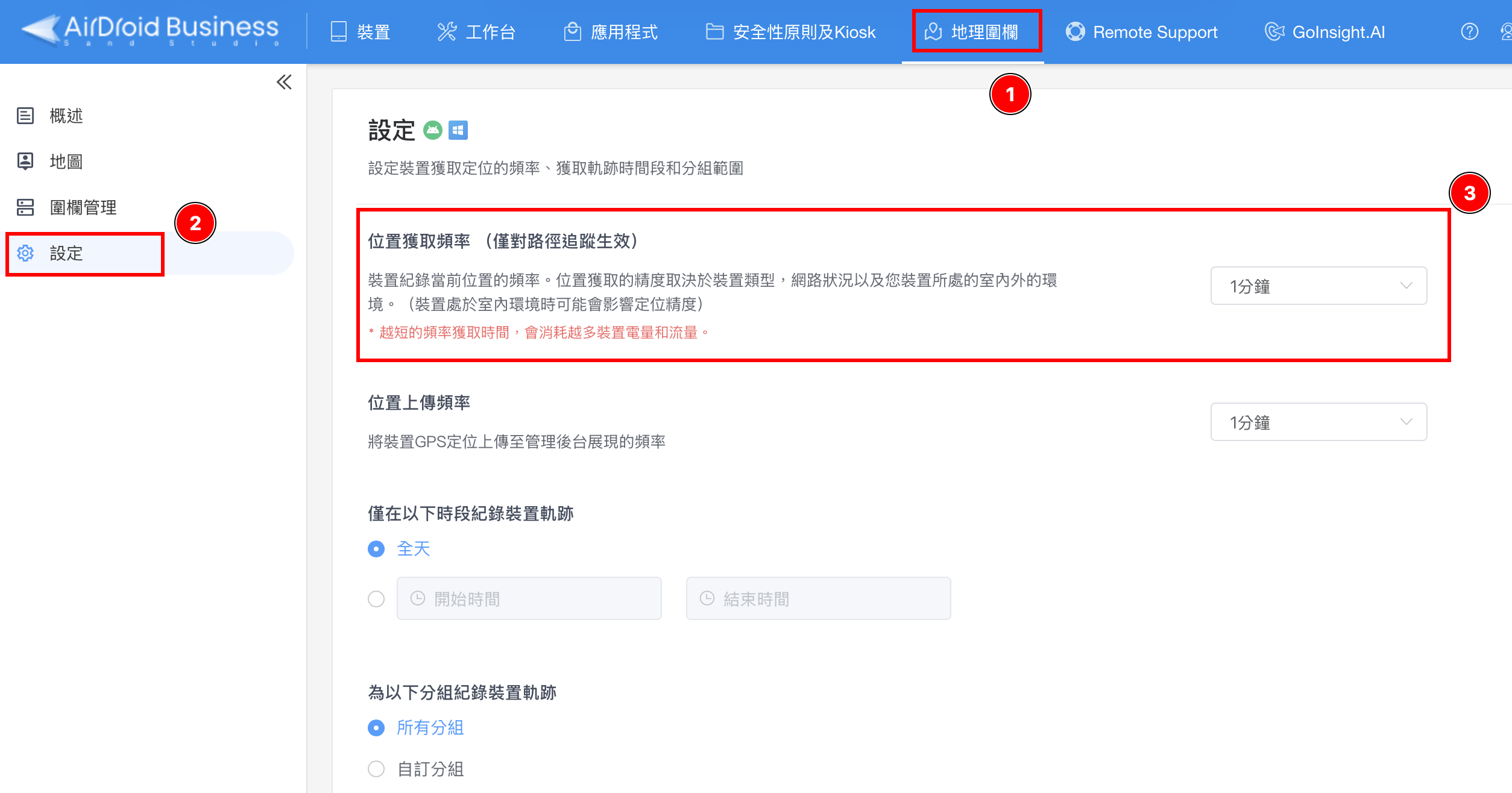
Task: Click the 開始時間 start time field
Action: pyautogui.click(x=529, y=599)
